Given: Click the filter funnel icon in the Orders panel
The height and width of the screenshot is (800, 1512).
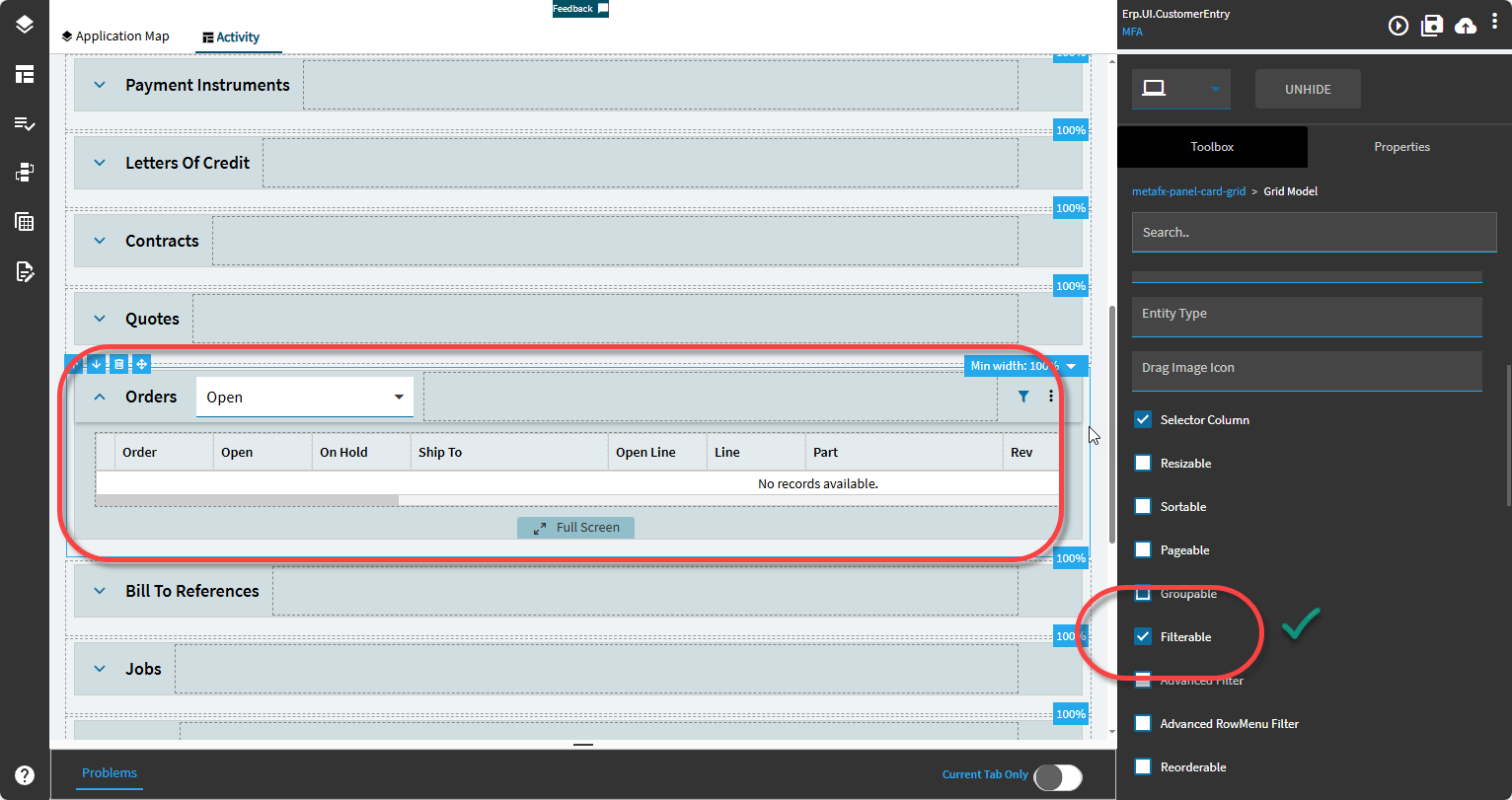Looking at the screenshot, I should point(1023,397).
